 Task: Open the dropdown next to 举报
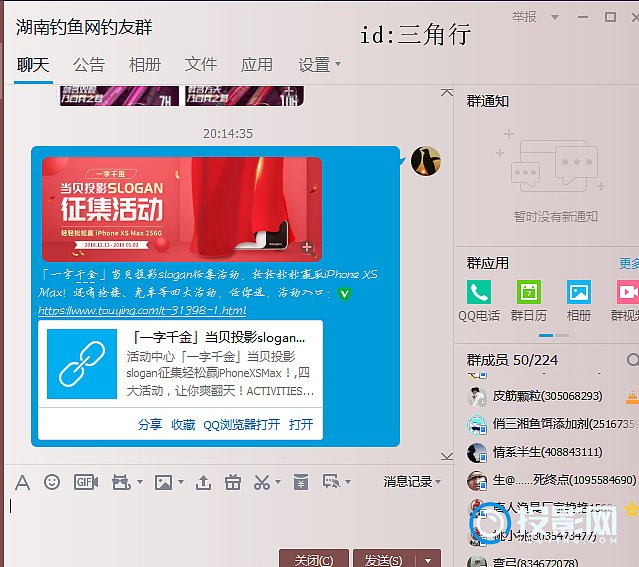tap(554, 17)
